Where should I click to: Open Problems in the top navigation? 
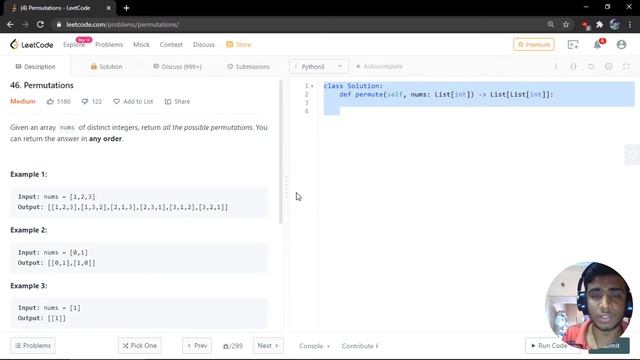click(x=109, y=44)
